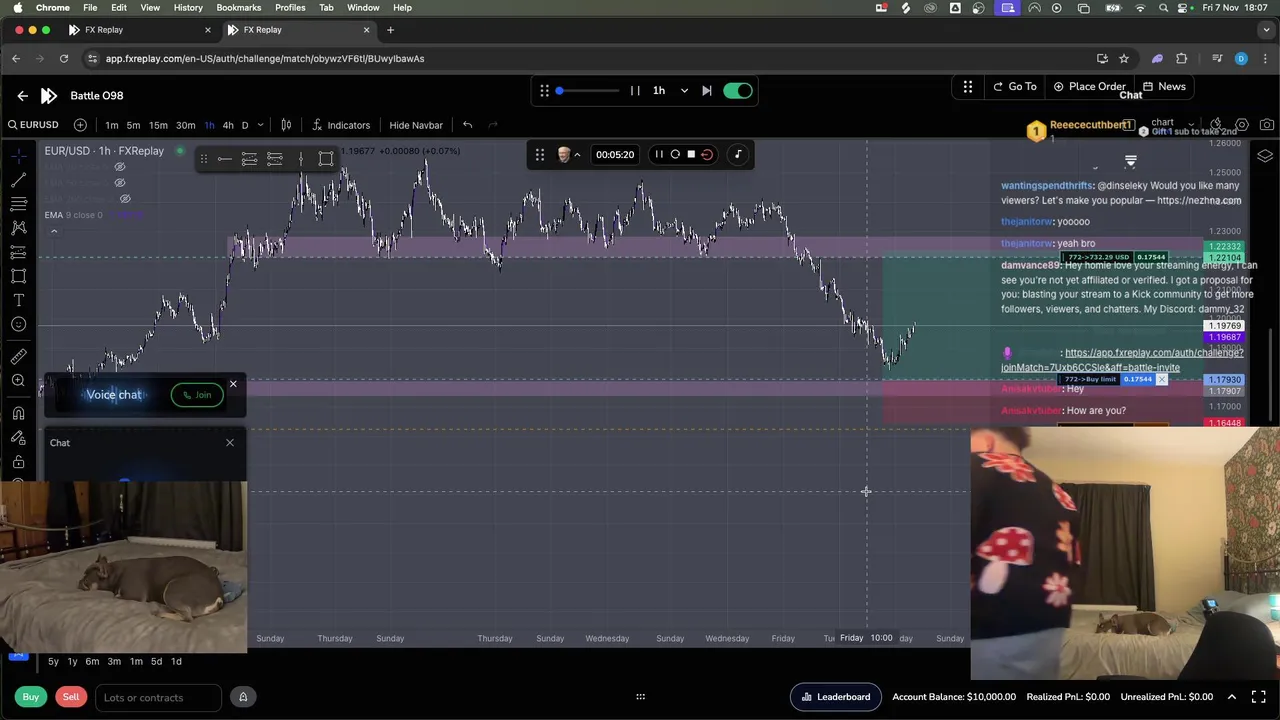
Task: Step forward one candle
Action: click(707, 91)
